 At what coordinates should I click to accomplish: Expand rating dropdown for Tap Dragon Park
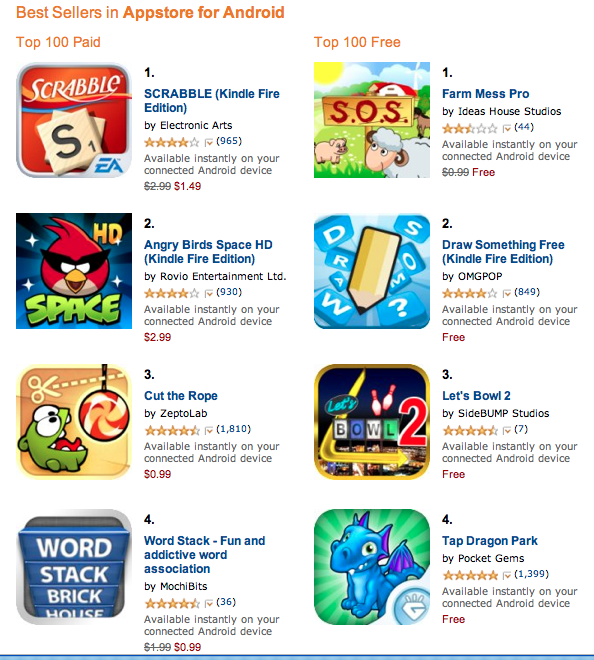click(507, 575)
